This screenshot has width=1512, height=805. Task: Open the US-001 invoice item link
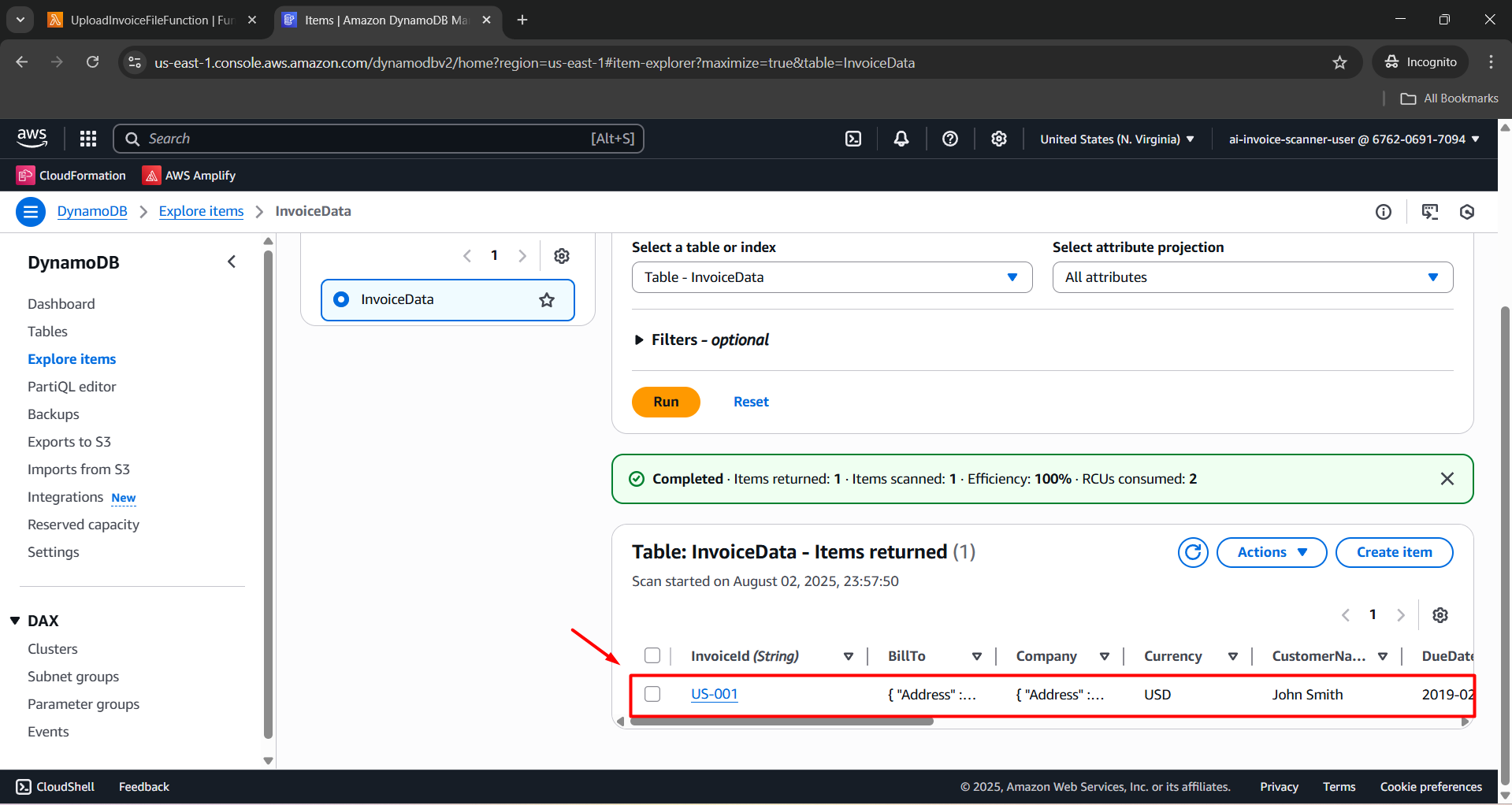click(714, 694)
